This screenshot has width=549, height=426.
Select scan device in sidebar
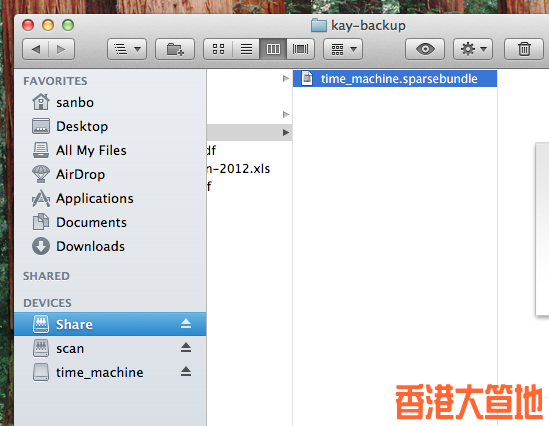pyautogui.click(x=110, y=349)
